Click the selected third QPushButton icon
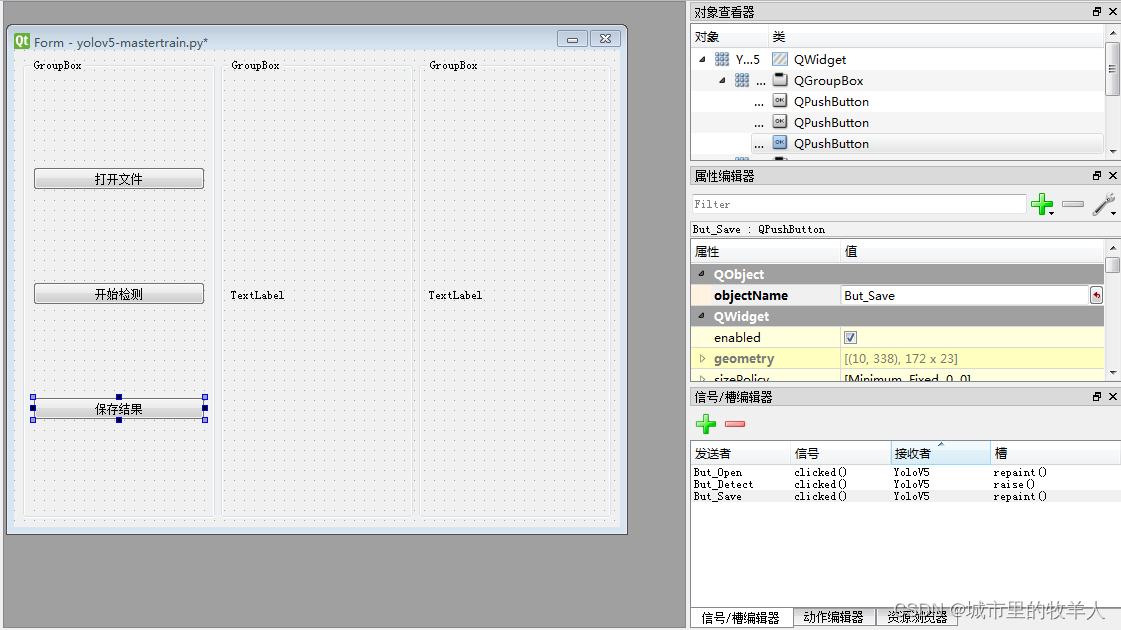The width and height of the screenshot is (1121, 630). tap(780, 142)
